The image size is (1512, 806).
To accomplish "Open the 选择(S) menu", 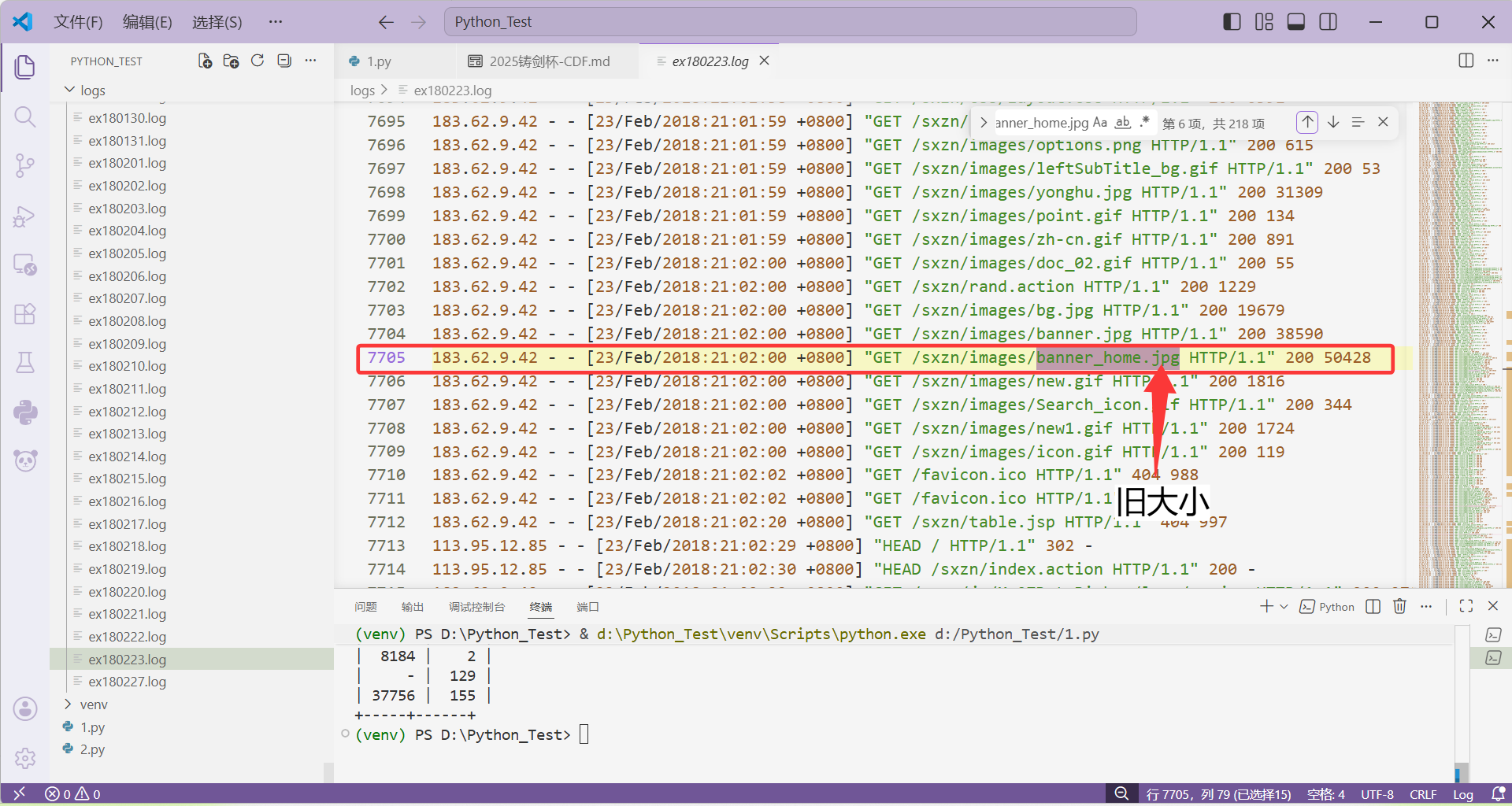I will point(217,22).
